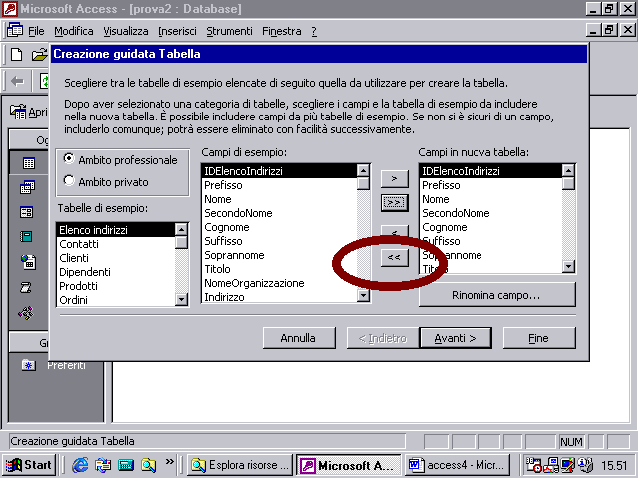
Task: Click the info speaker tray icon
Action: click(585, 465)
